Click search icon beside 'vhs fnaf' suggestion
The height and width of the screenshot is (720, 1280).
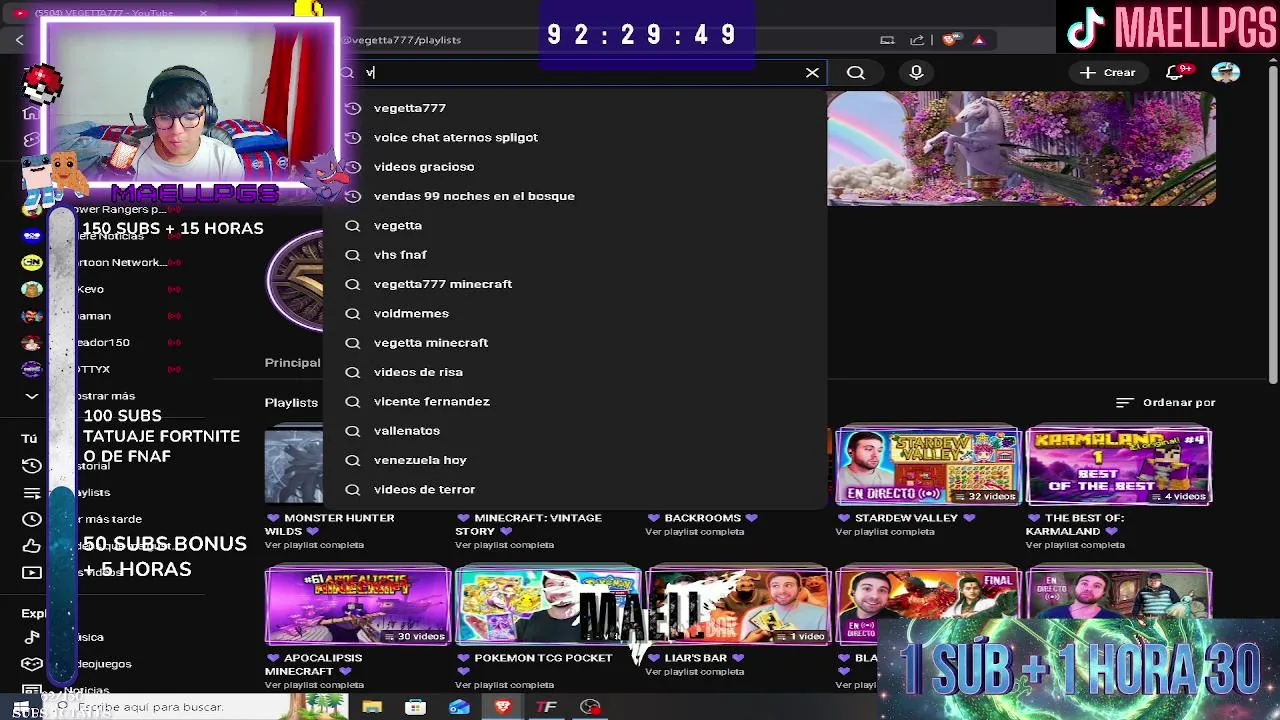coord(352,255)
